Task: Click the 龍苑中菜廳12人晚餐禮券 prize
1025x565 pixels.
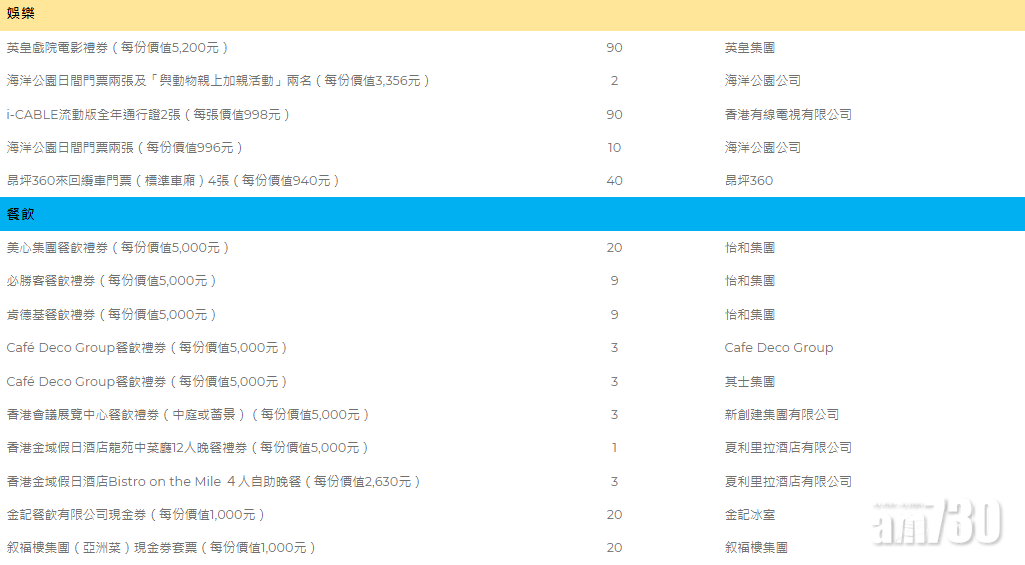Action: pos(188,448)
